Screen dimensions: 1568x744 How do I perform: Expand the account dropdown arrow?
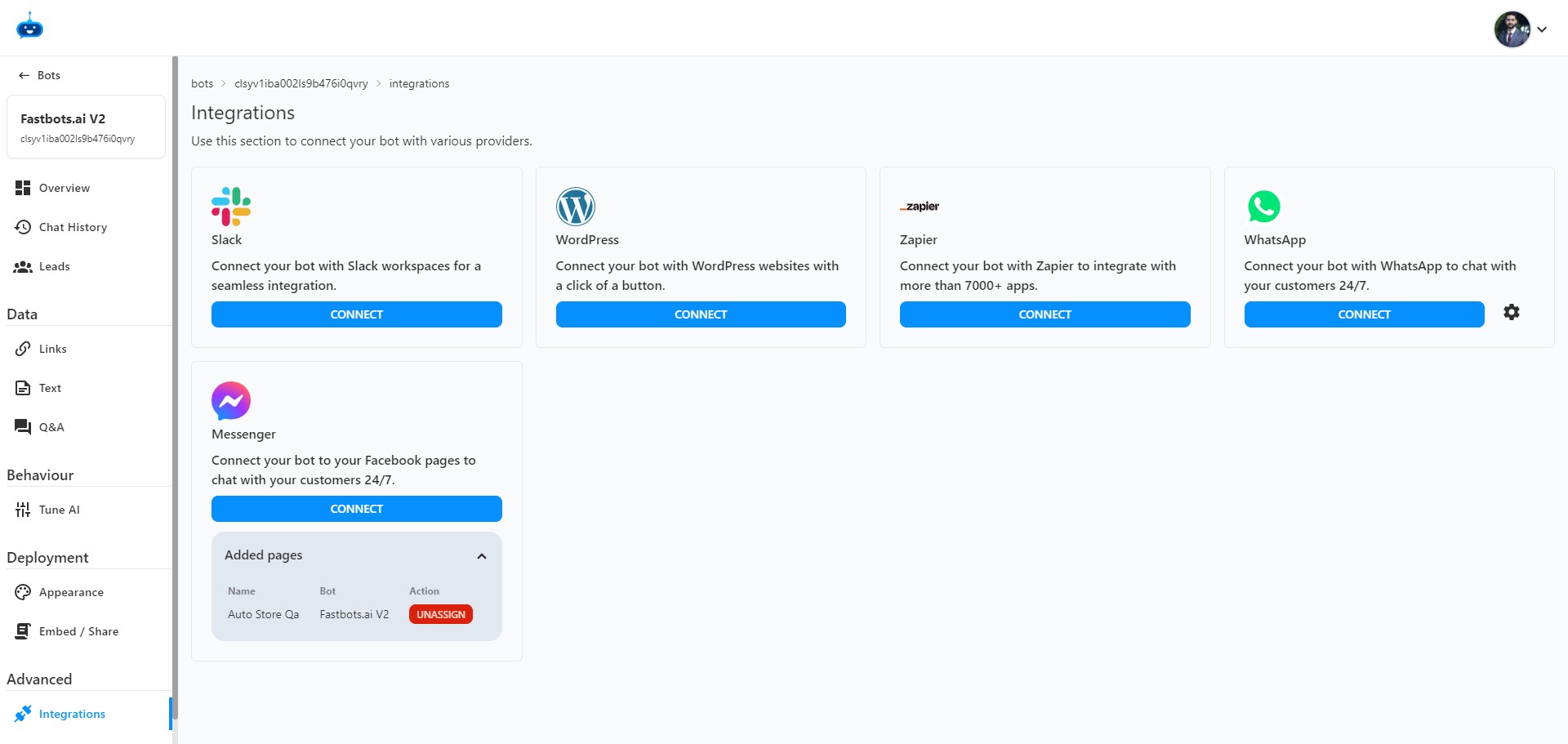[x=1542, y=29]
